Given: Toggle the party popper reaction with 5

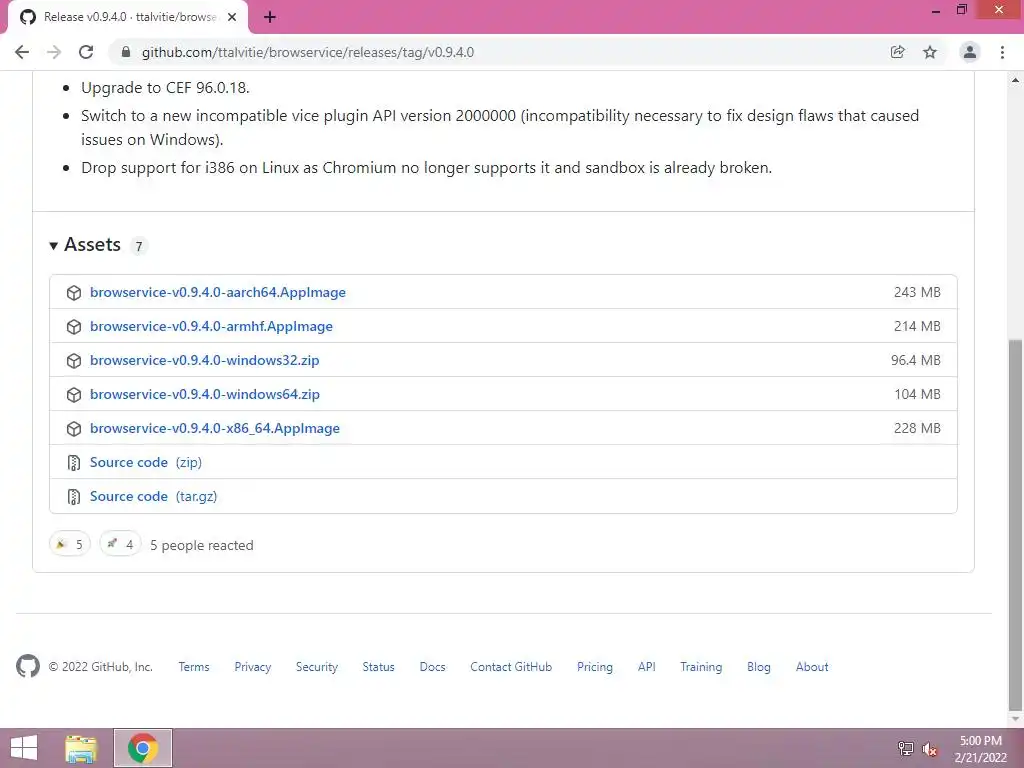Looking at the screenshot, I should coord(69,543).
